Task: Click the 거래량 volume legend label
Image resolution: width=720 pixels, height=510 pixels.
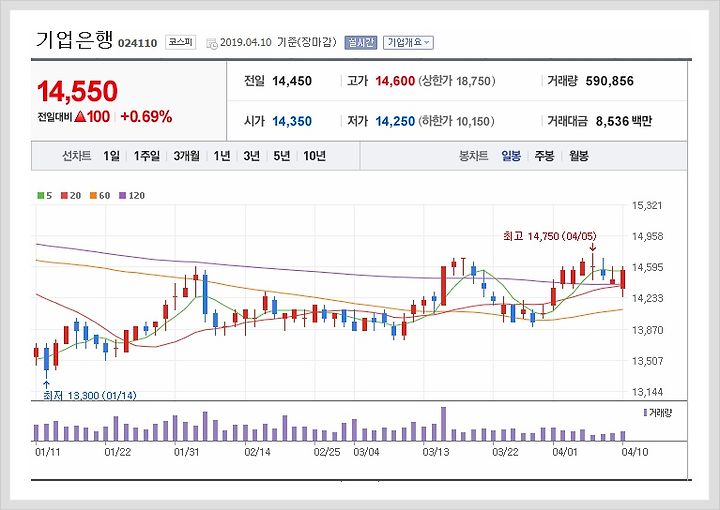Action: pyautogui.click(x=658, y=413)
